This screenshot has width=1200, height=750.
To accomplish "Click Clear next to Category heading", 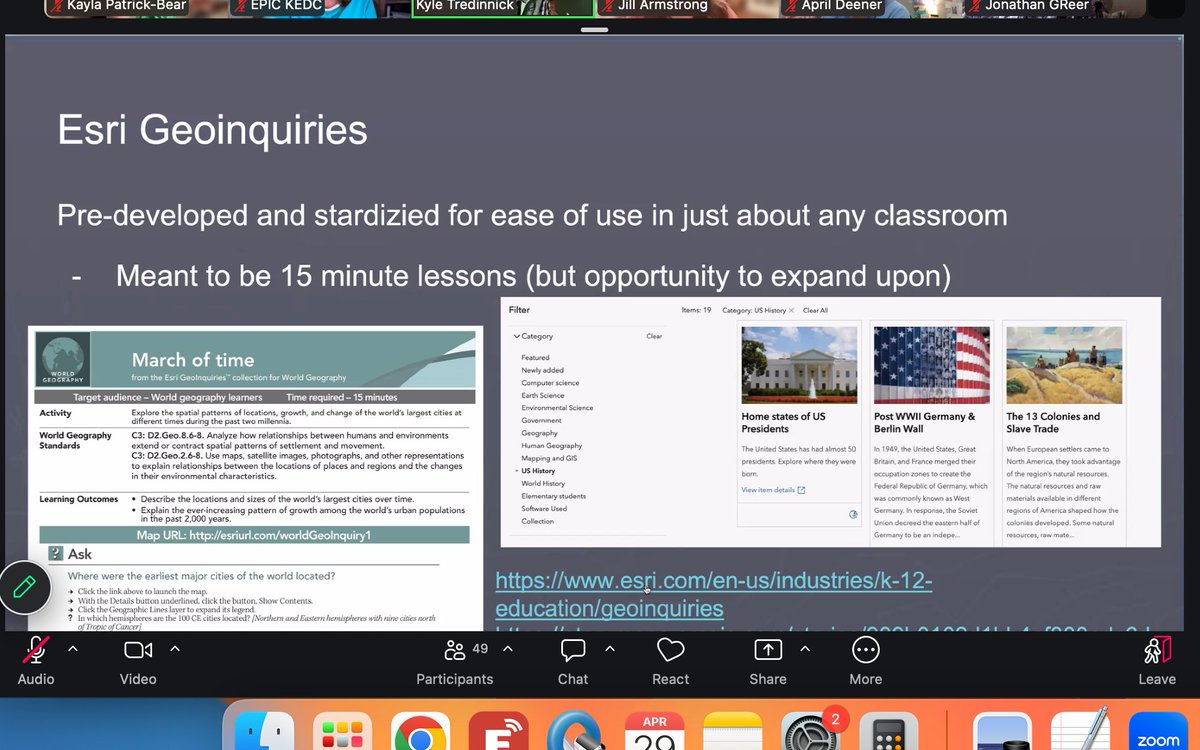I will click(654, 336).
